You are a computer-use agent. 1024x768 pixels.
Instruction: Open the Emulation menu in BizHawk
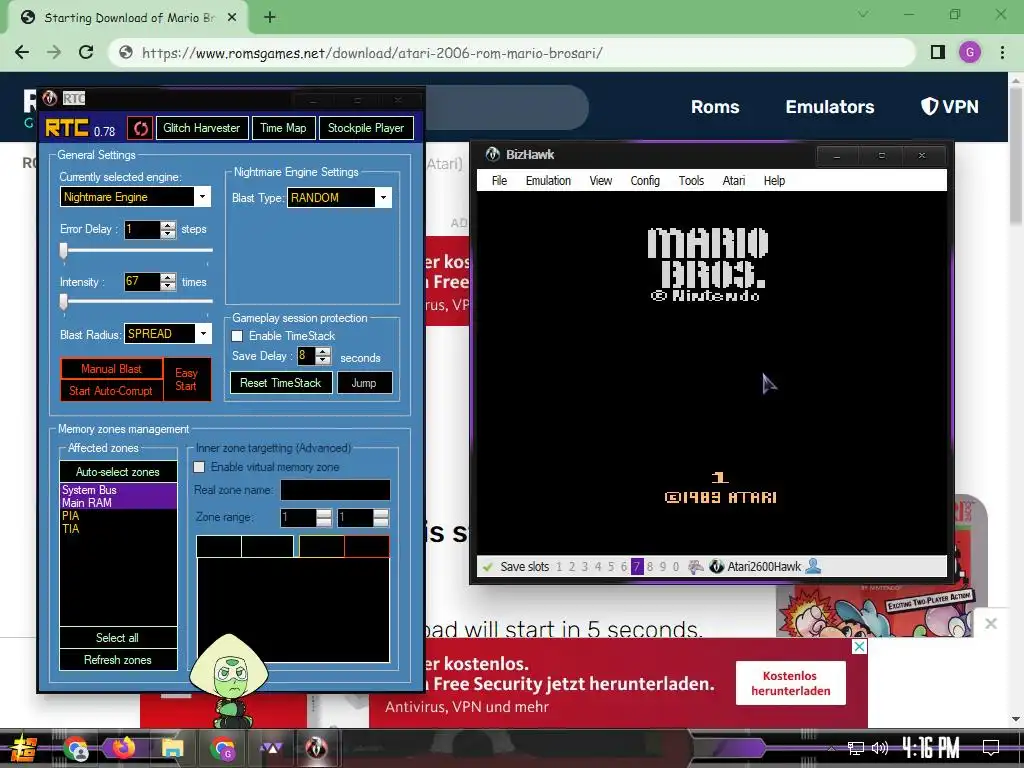(548, 181)
